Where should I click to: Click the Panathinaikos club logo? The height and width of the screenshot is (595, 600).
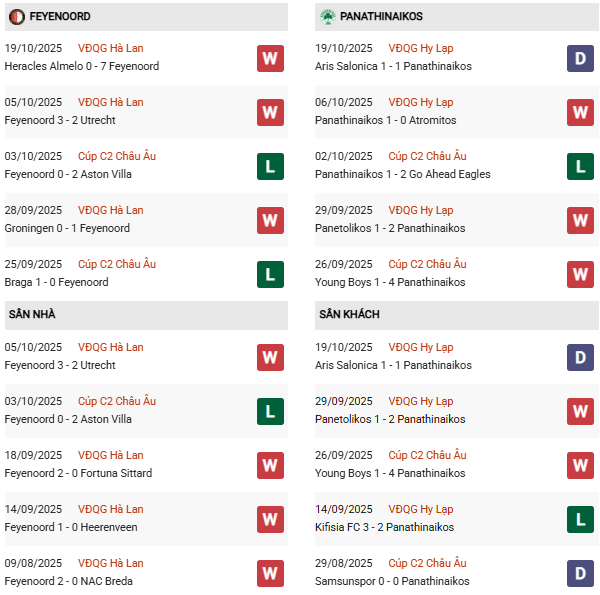(327, 16)
